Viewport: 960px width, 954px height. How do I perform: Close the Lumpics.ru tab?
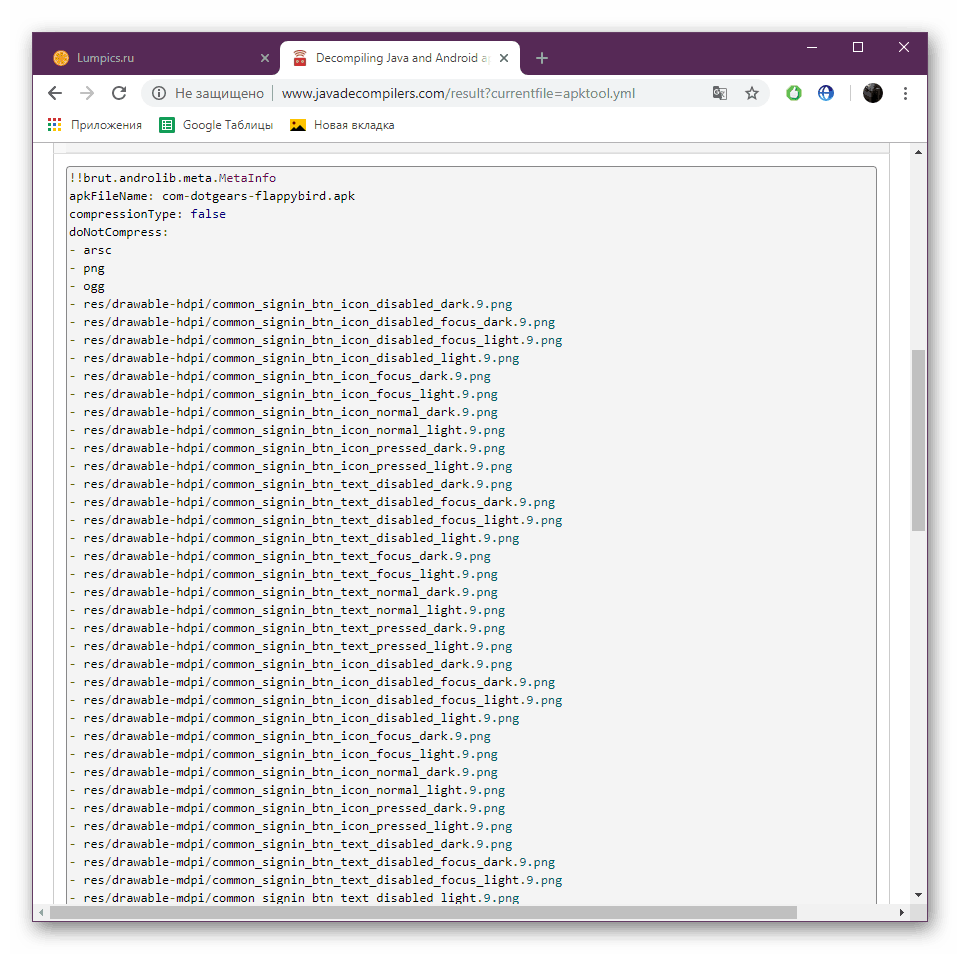[265, 58]
